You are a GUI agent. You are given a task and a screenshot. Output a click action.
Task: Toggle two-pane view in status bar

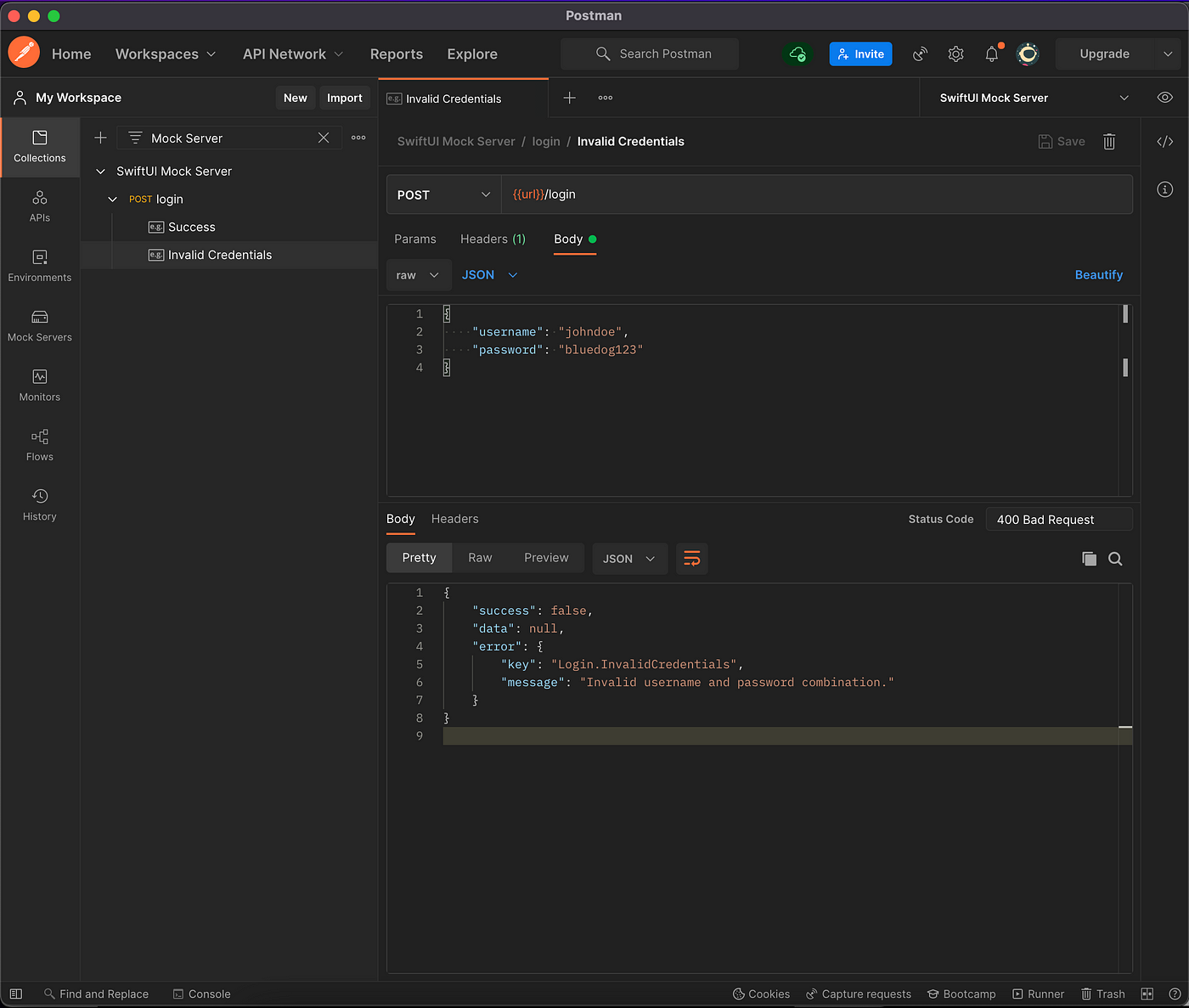click(1147, 994)
